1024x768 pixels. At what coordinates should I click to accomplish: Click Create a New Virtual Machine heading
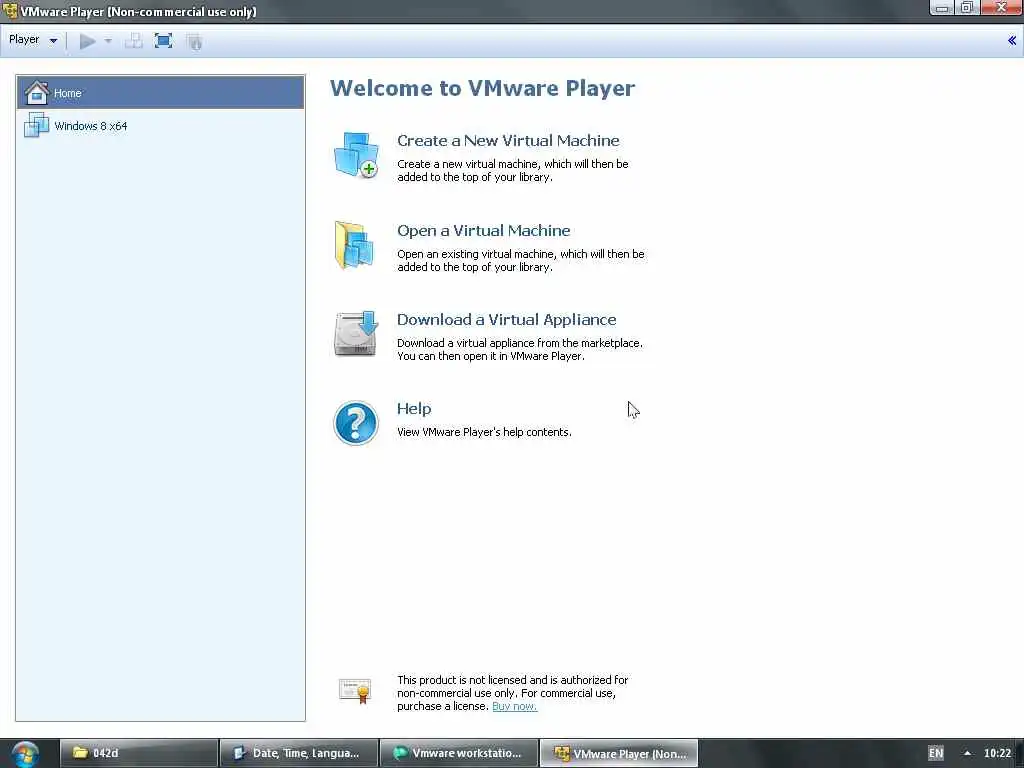tap(508, 140)
